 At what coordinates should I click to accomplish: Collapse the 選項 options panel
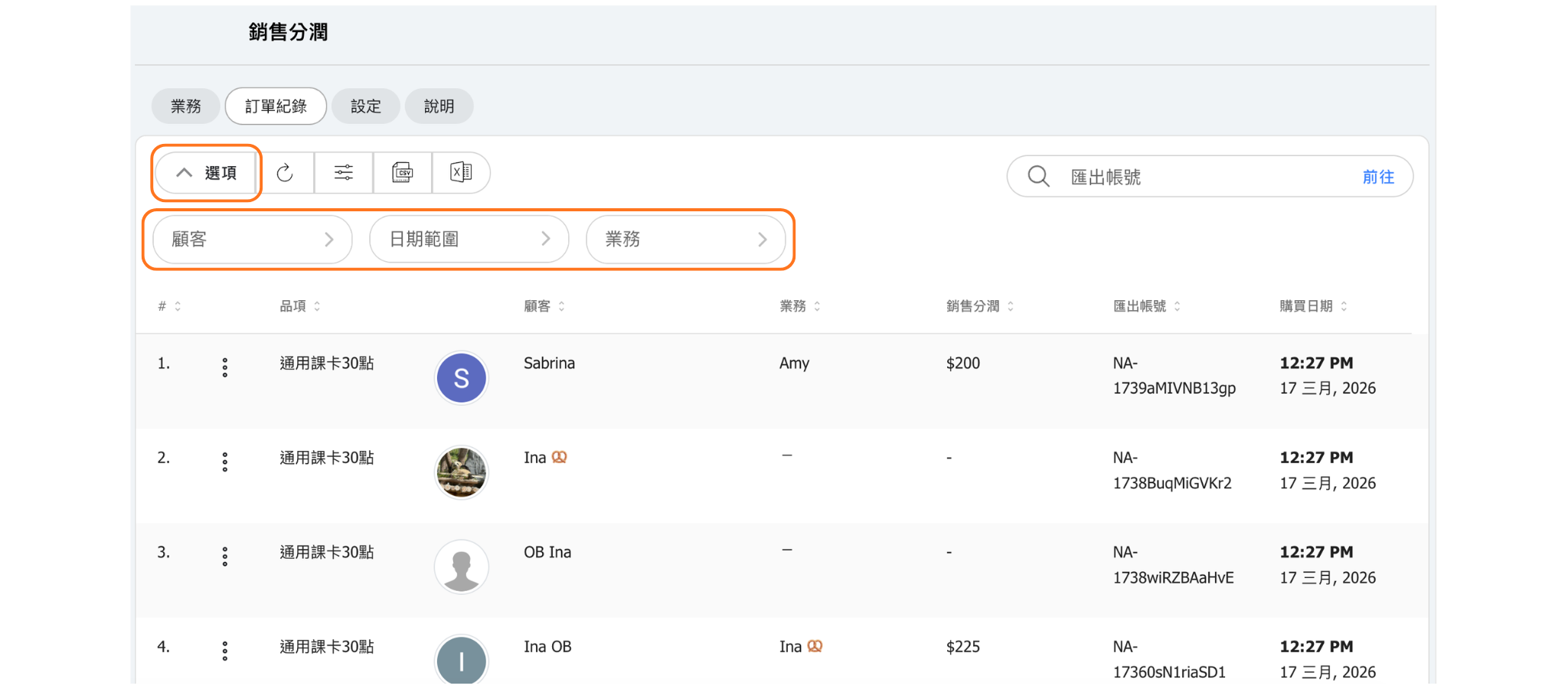pos(207,173)
